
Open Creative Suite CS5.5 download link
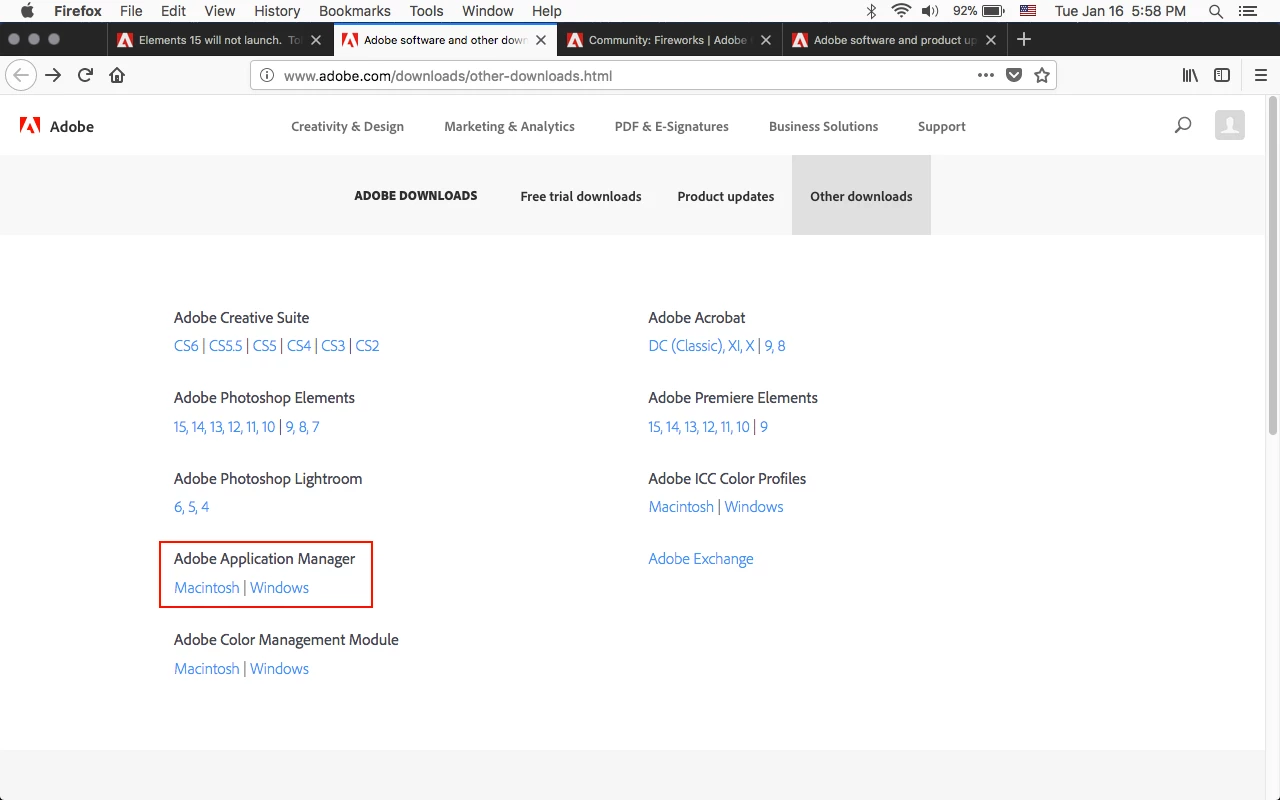226,346
